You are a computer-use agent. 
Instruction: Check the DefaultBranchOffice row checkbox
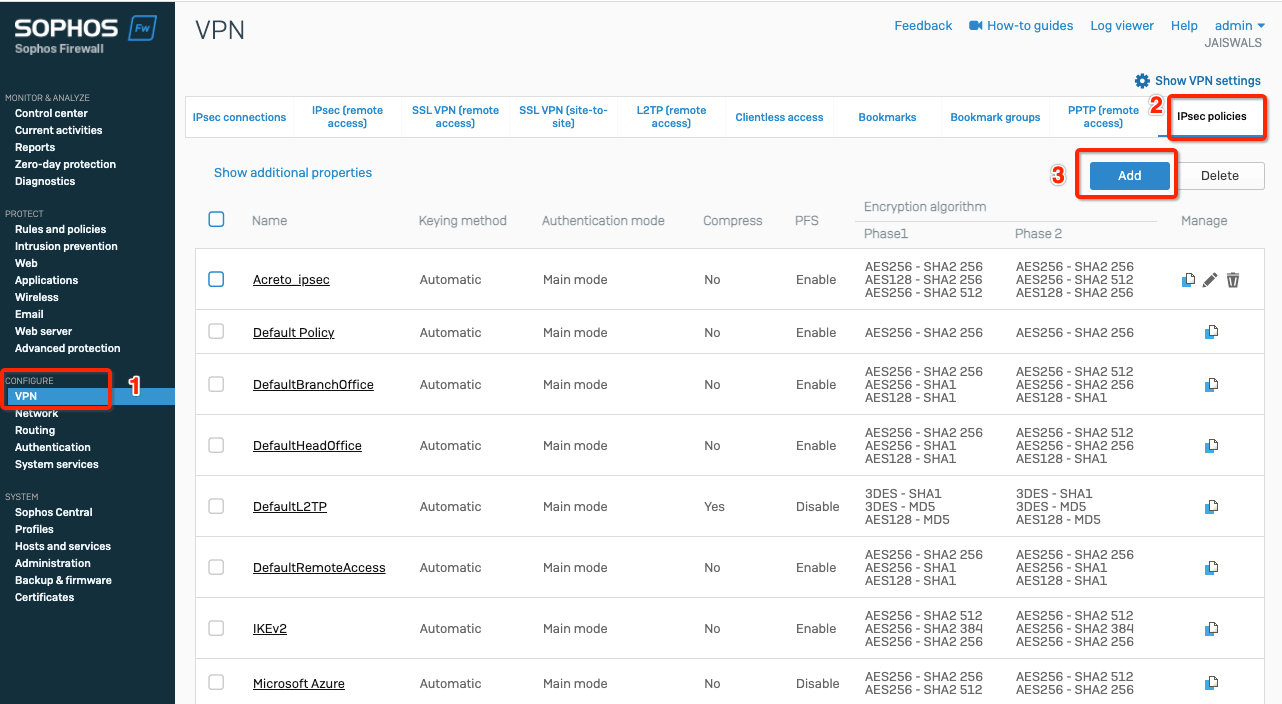coord(216,383)
